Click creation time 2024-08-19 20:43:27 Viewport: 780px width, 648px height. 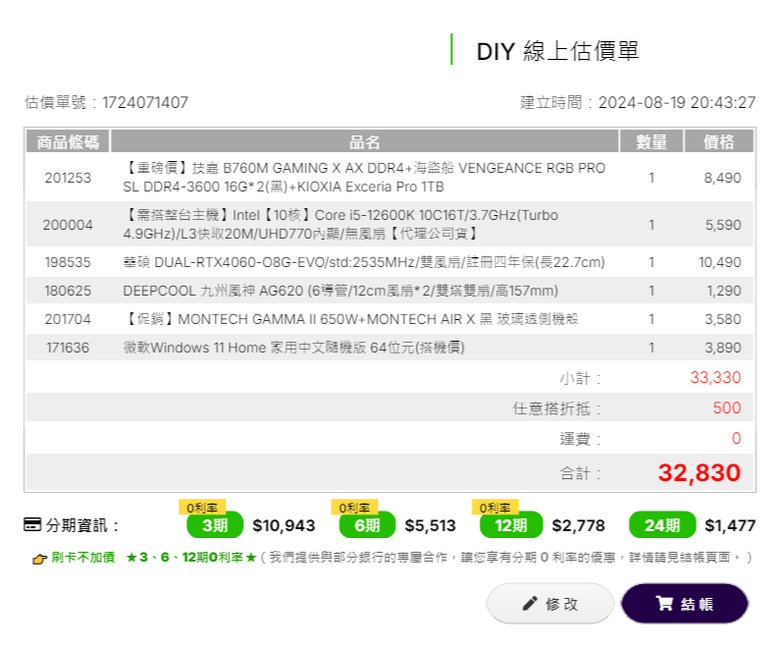click(x=677, y=102)
